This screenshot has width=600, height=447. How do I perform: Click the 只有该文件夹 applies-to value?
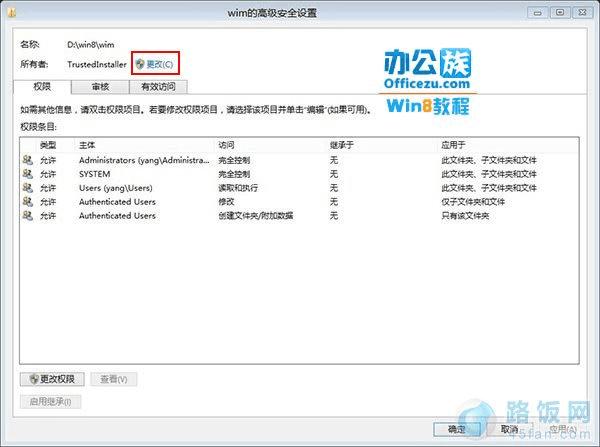tap(465, 215)
